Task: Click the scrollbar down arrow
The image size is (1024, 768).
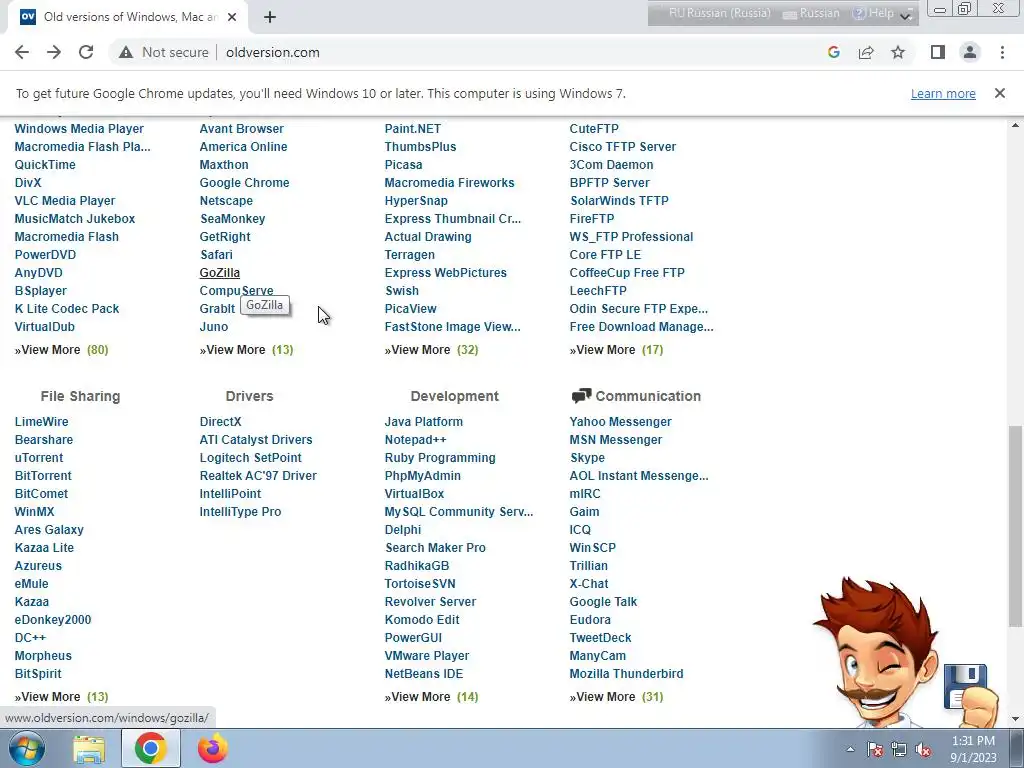Action: click(x=1015, y=719)
